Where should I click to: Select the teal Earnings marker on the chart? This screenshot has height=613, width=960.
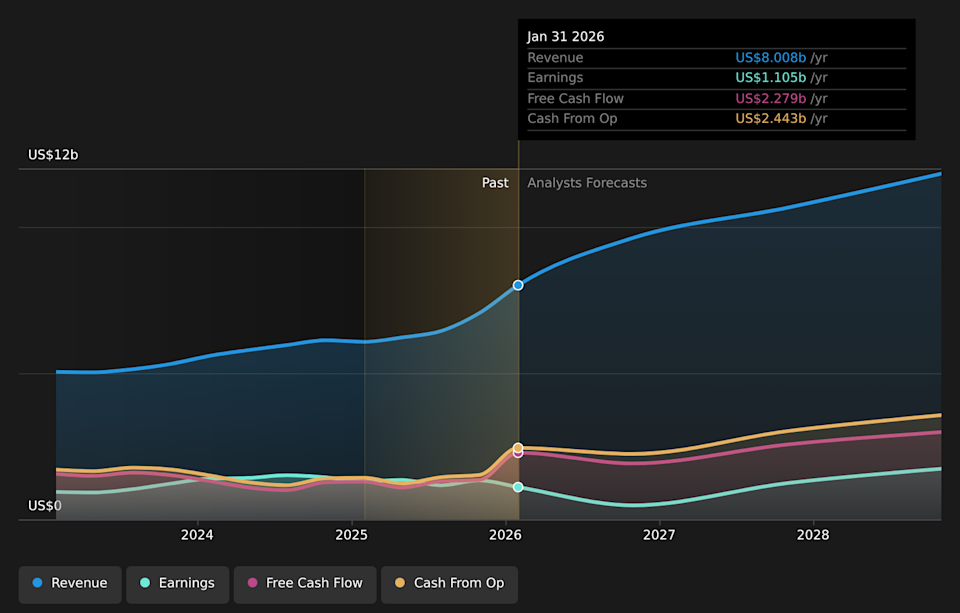tap(518, 487)
